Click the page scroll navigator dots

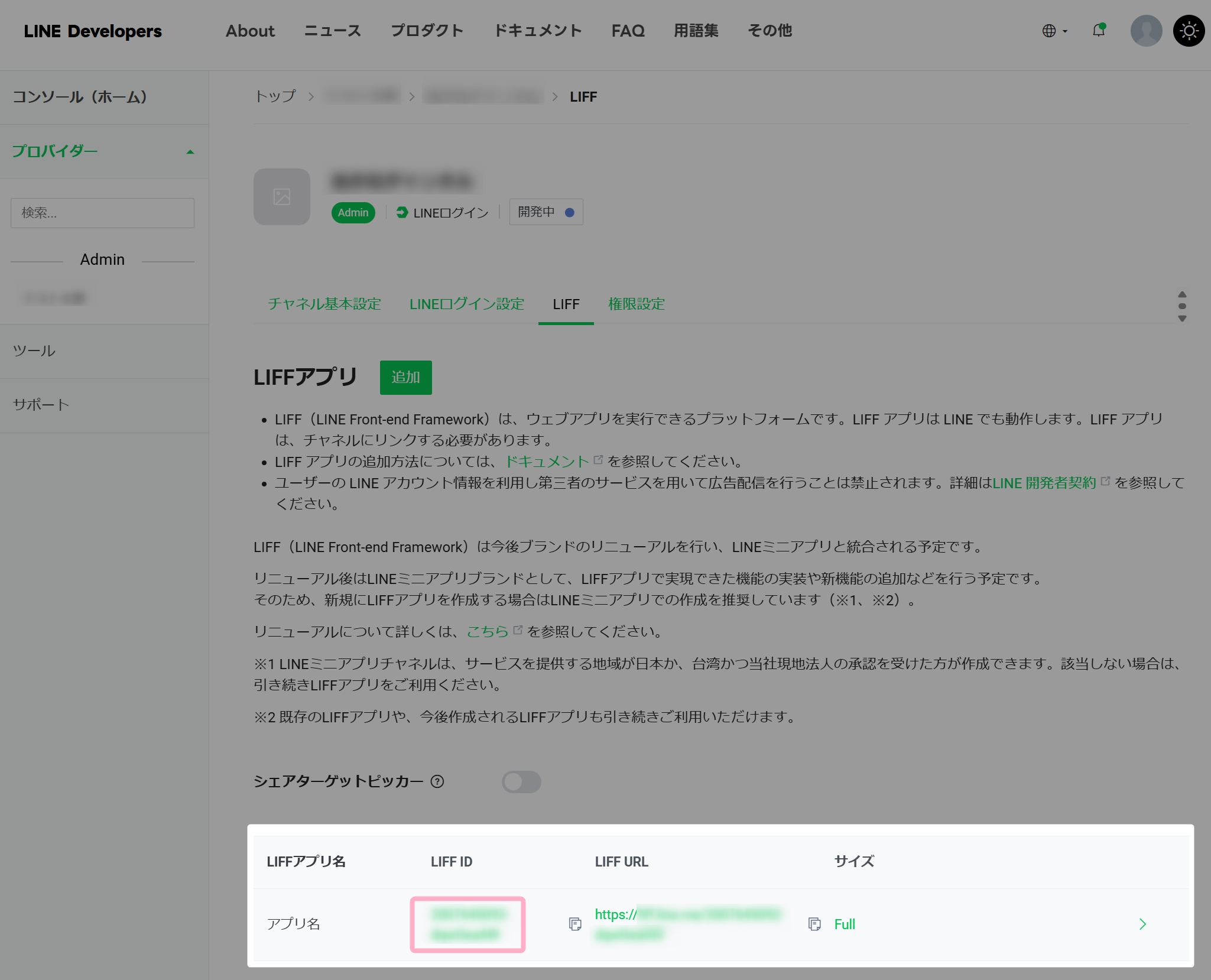[1182, 306]
